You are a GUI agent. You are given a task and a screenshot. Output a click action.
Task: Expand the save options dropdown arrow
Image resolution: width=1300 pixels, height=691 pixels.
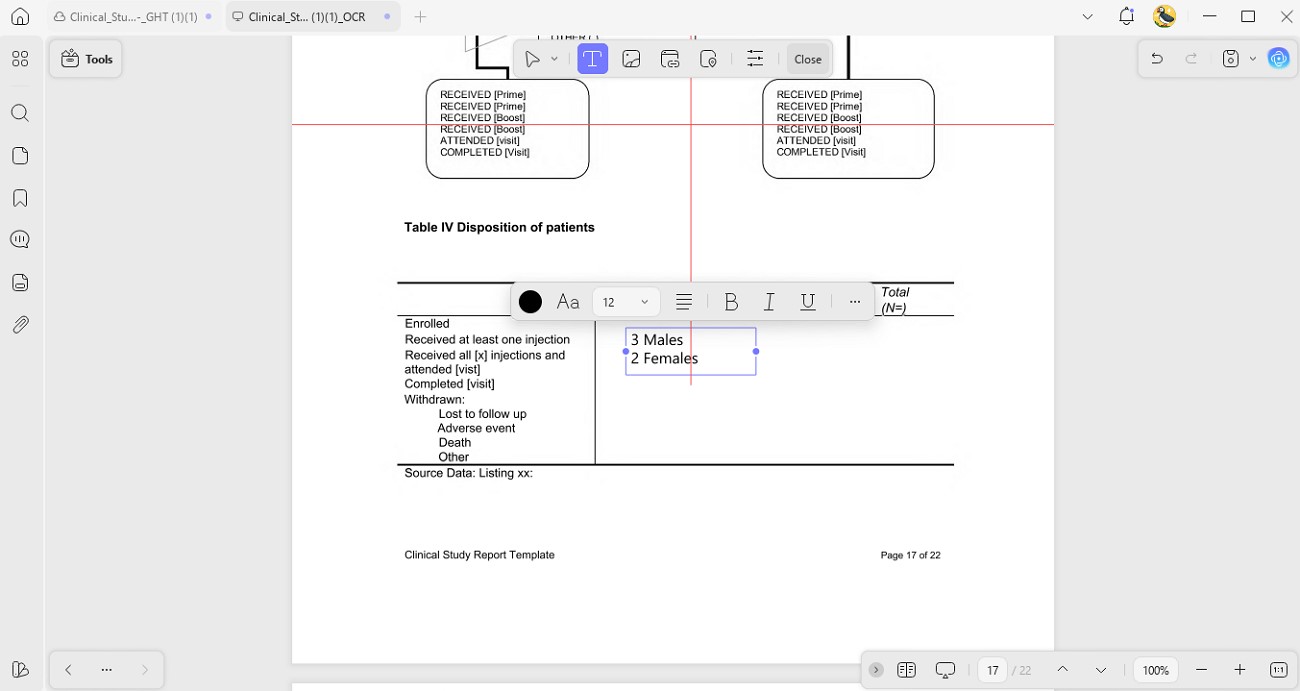click(x=1252, y=59)
